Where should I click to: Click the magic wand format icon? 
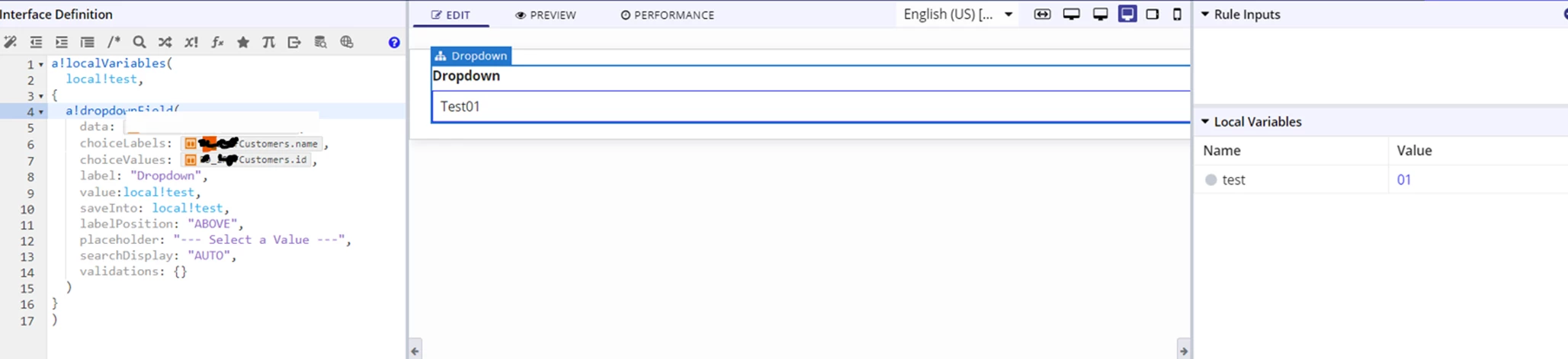pyautogui.click(x=11, y=43)
